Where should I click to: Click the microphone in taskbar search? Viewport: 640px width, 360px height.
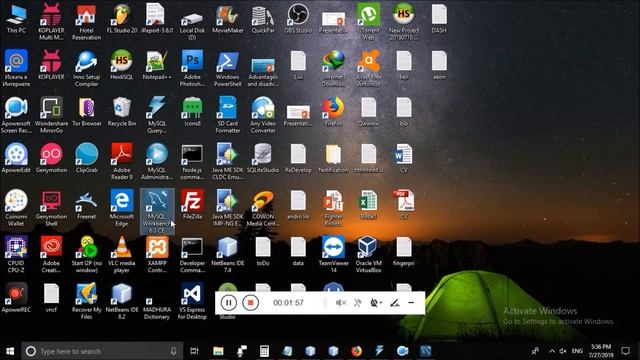pyautogui.click(x=173, y=351)
